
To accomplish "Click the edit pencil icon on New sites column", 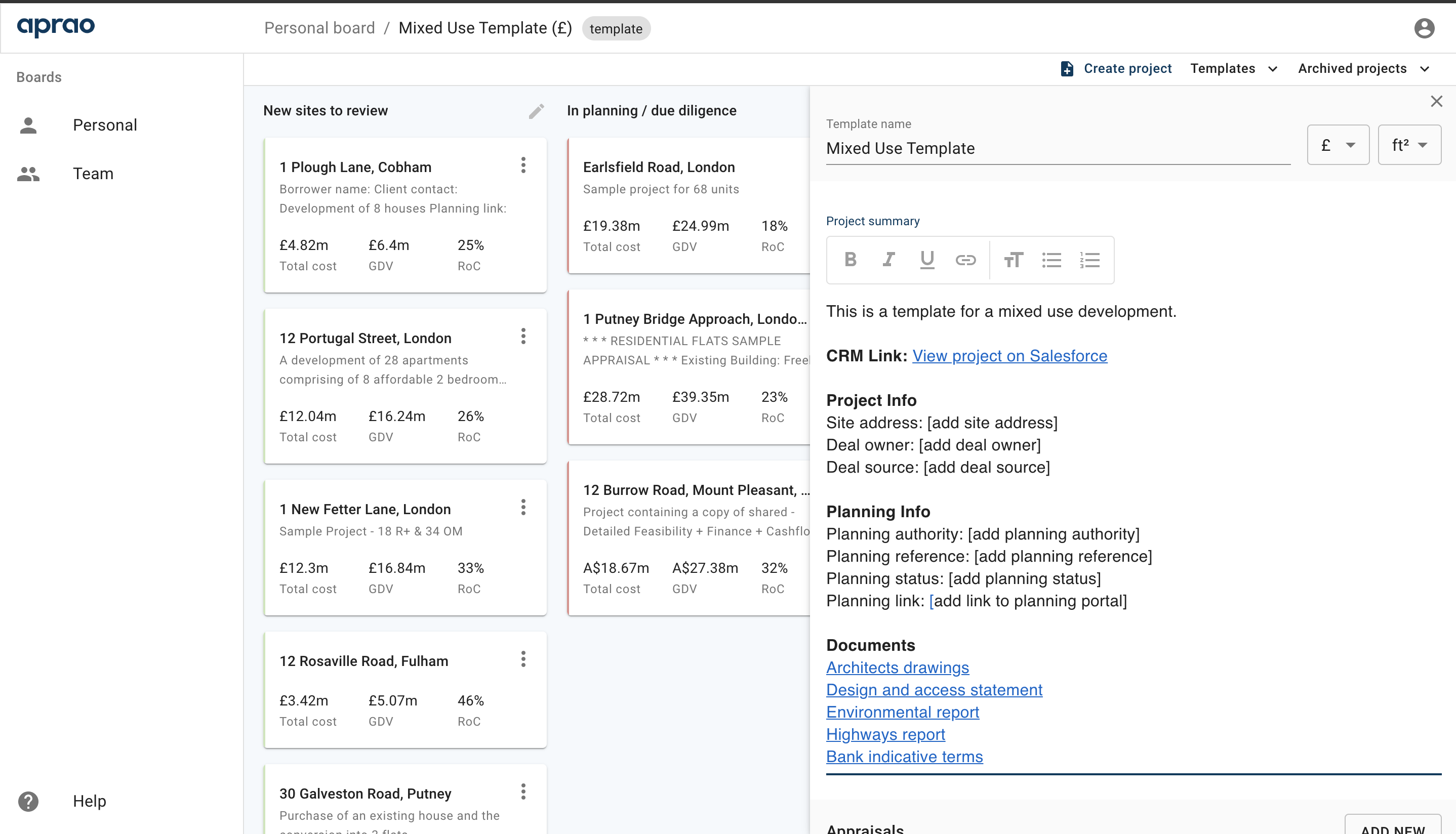I will click(537, 111).
